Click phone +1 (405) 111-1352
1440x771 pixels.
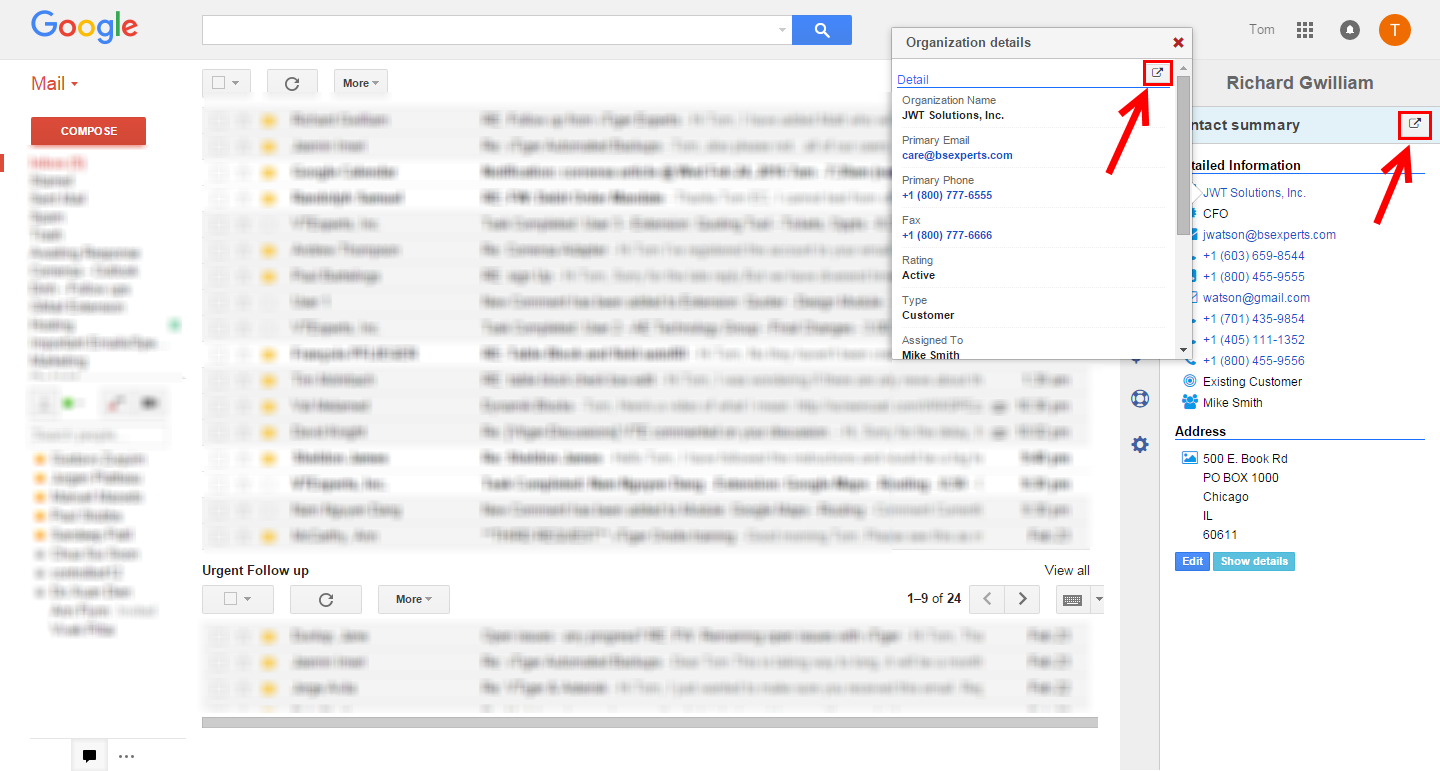(x=1253, y=339)
